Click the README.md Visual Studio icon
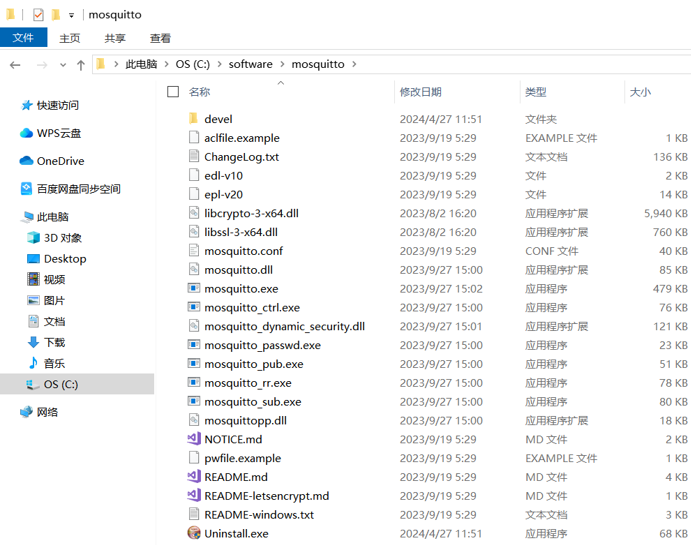 pos(194,477)
